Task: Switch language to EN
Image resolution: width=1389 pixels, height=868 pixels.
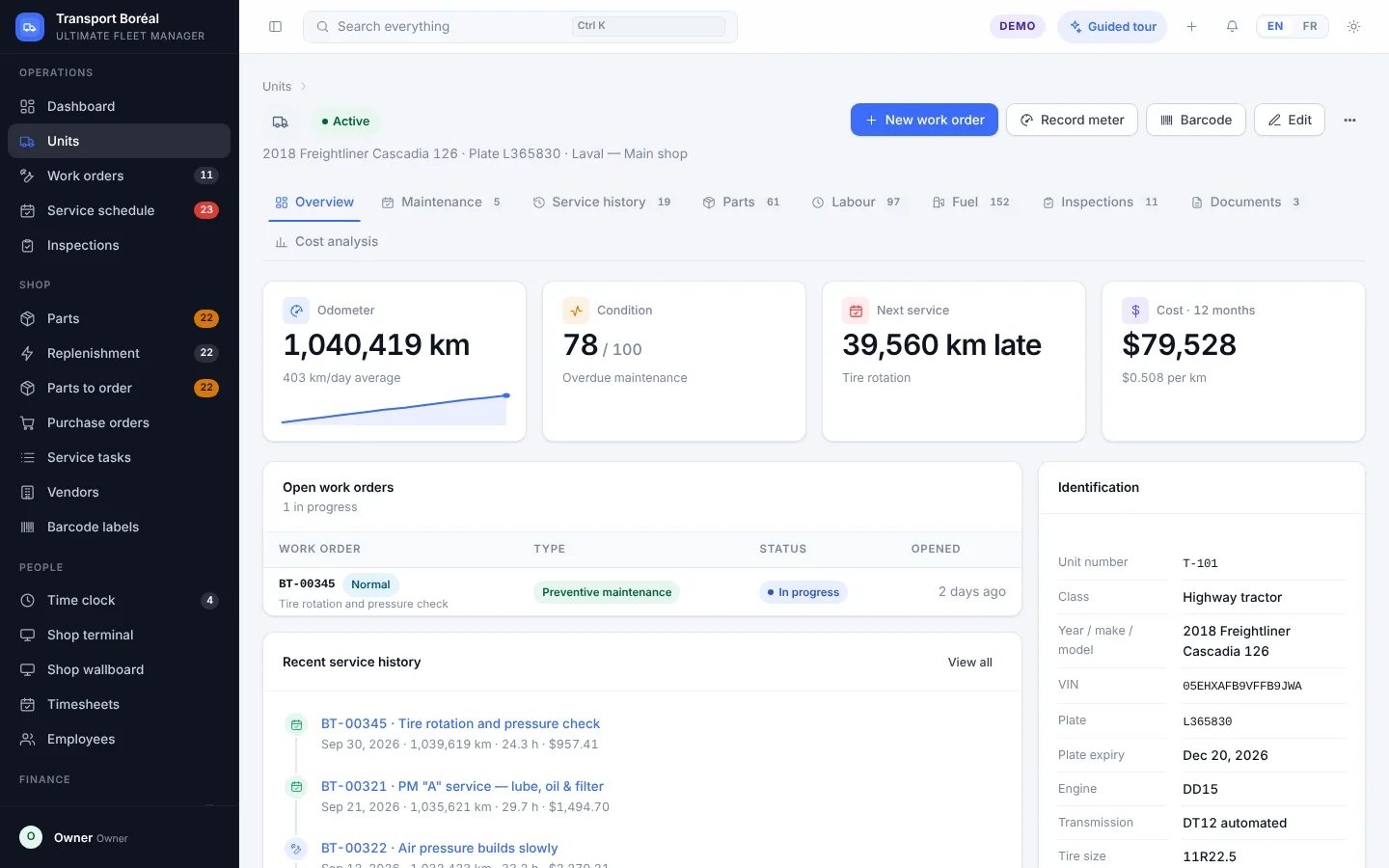Action: click(1275, 27)
